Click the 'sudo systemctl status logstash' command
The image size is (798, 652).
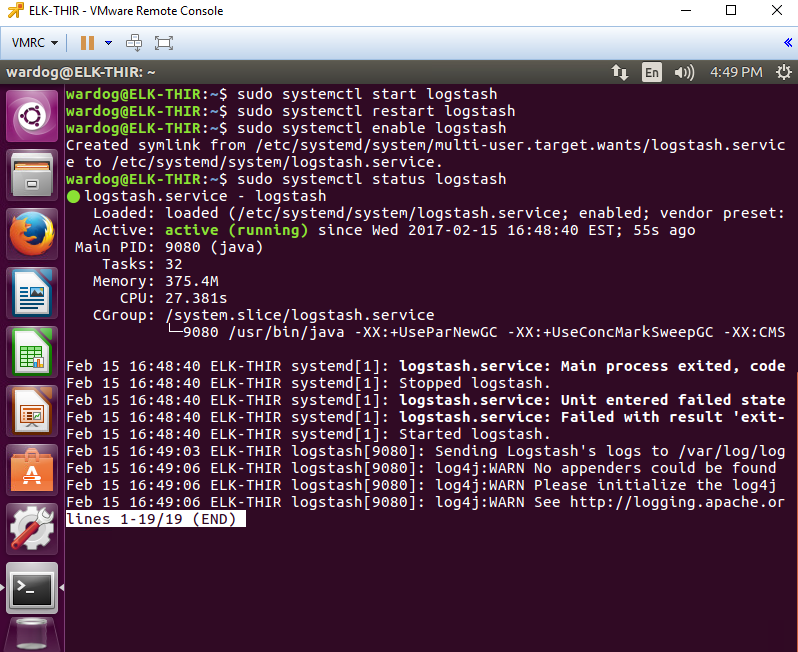[372, 179]
